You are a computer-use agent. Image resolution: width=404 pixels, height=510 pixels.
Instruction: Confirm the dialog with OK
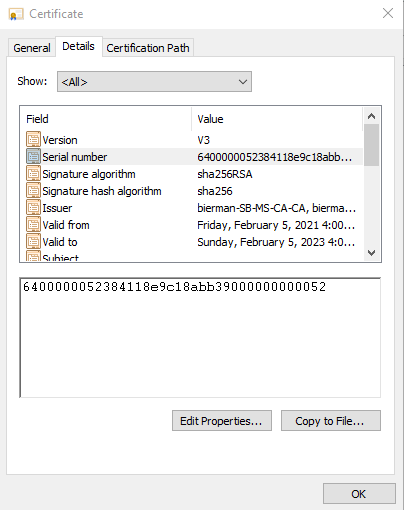(x=359, y=494)
